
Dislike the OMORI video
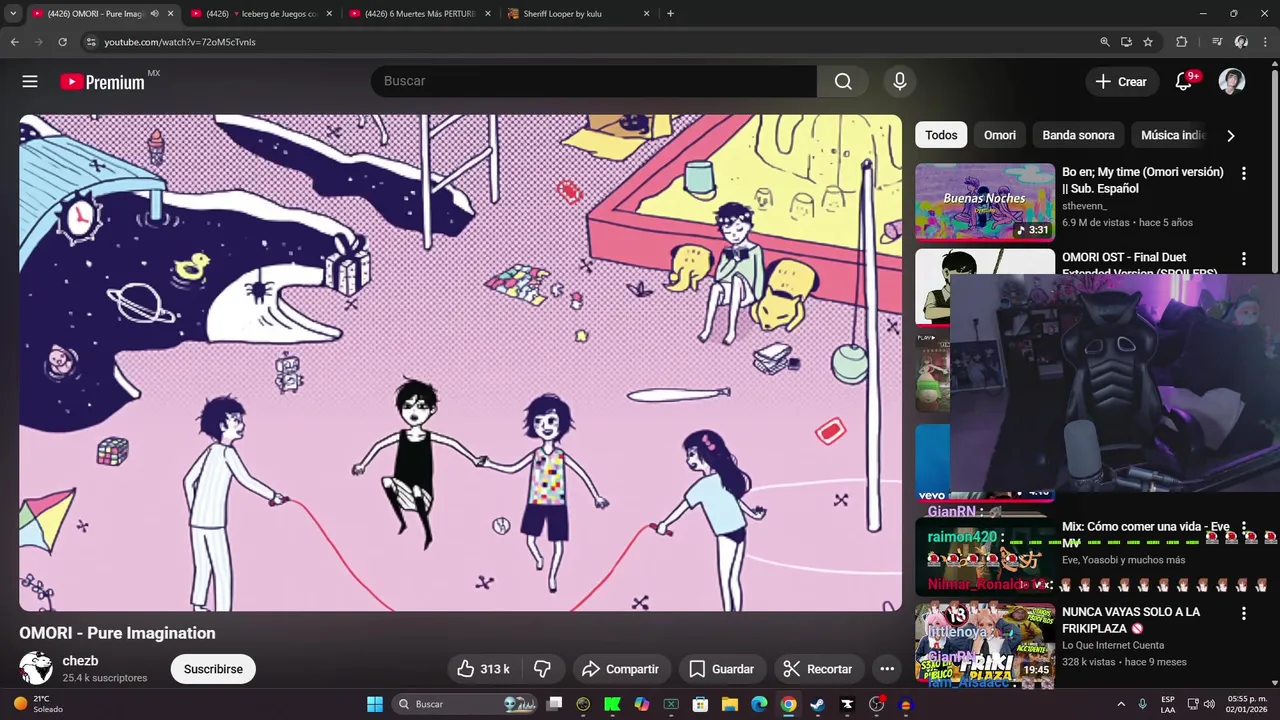543,669
